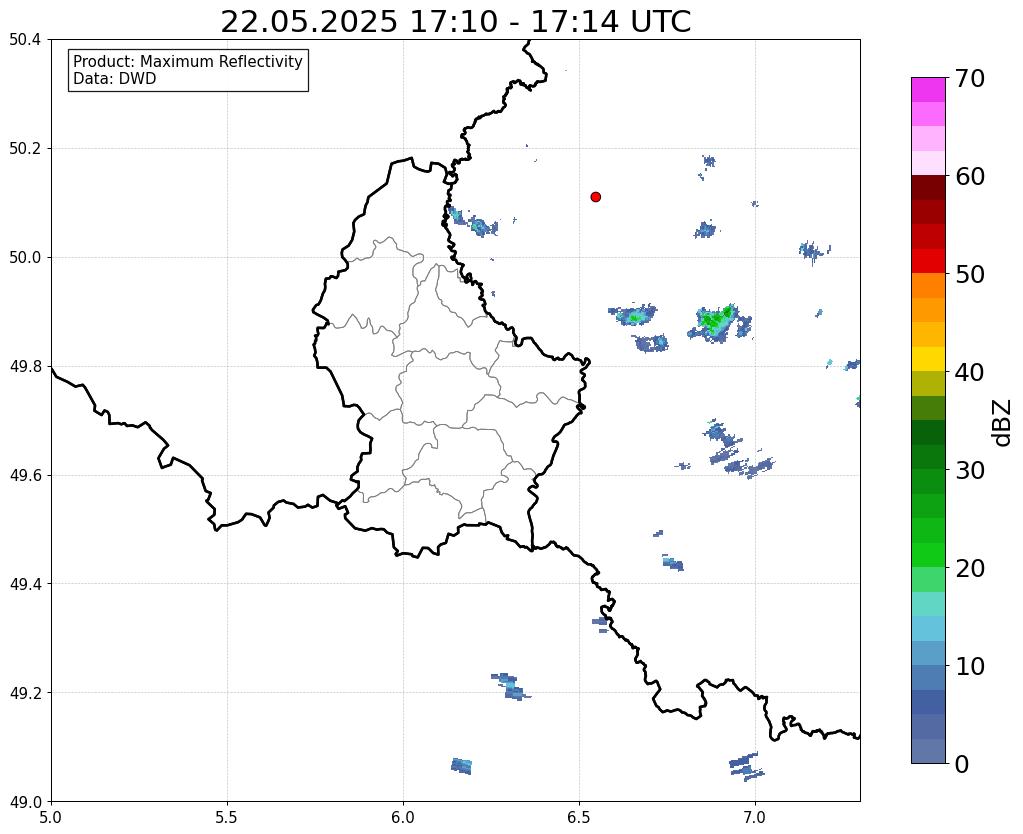
Task: Click colorbar tick label 70
Action: [x=970, y=78]
